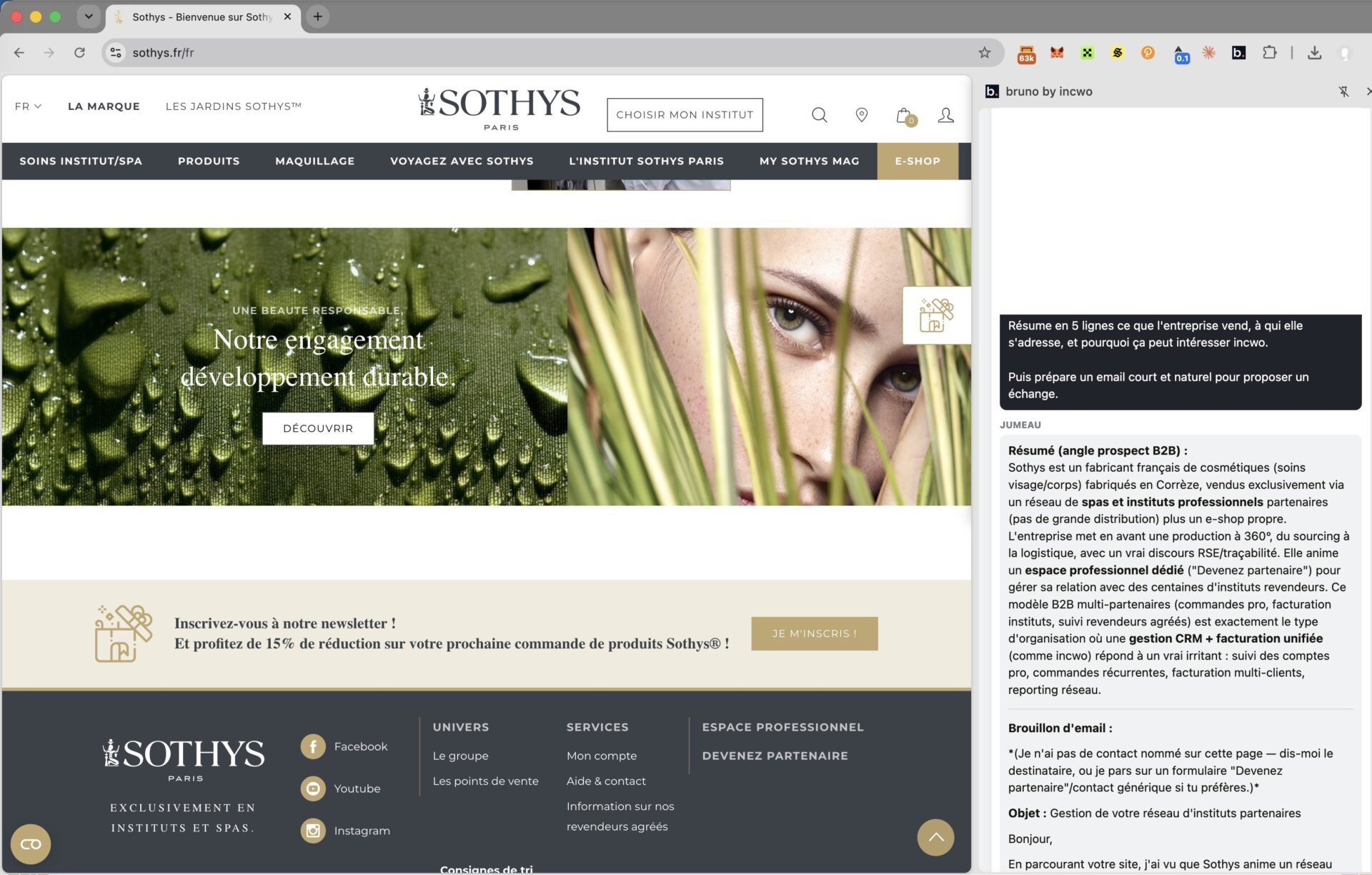The height and width of the screenshot is (875, 1372).
Task: Open the DEVENEZ PARTENAIRE link
Action: tap(775, 756)
